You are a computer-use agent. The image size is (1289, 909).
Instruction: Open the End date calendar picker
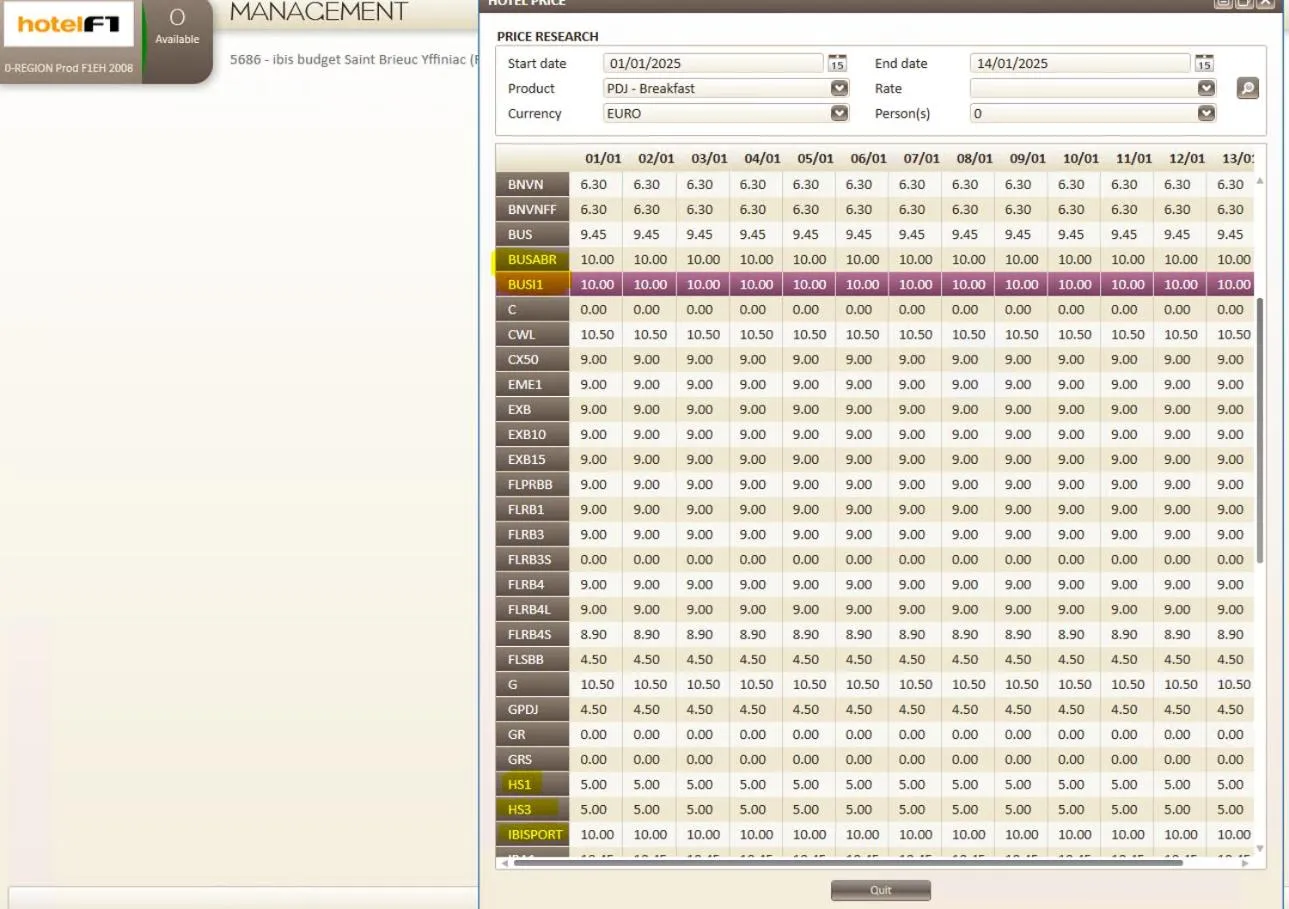click(1204, 63)
